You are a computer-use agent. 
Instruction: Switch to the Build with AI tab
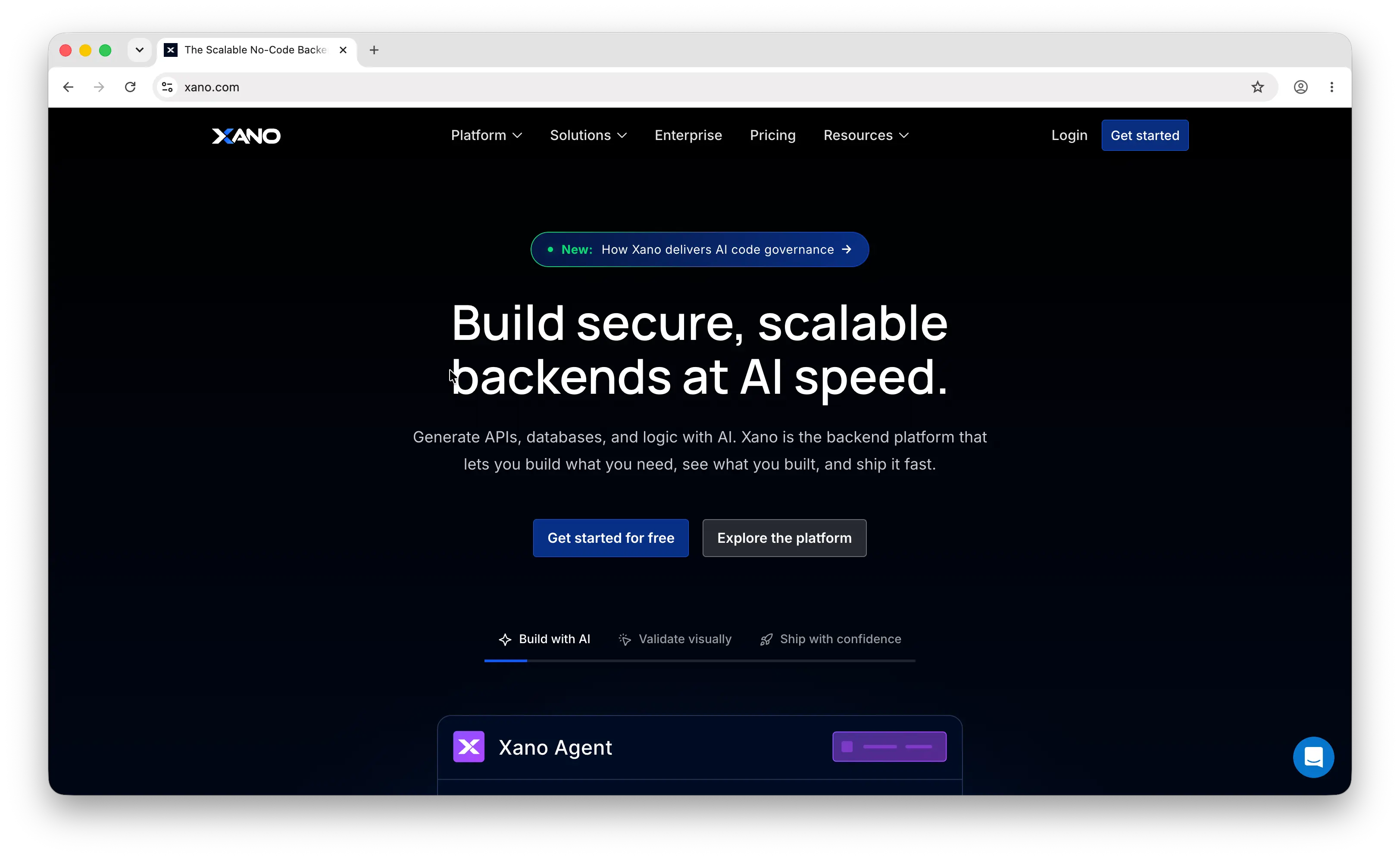(x=544, y=639)
